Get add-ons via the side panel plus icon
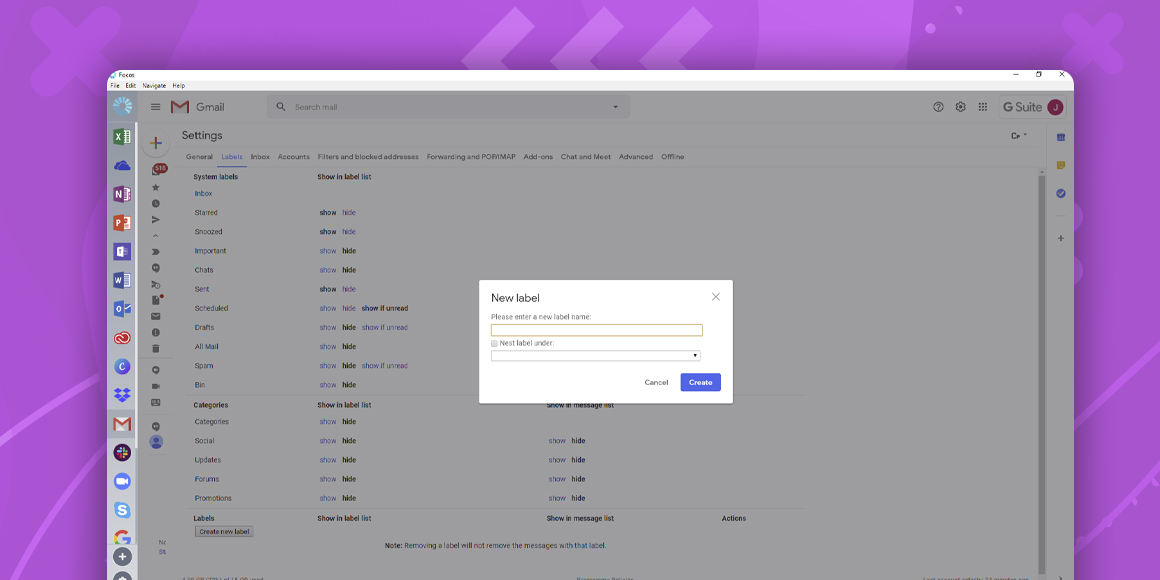Screen dimensions: 1160x580 click(1060, 238)
